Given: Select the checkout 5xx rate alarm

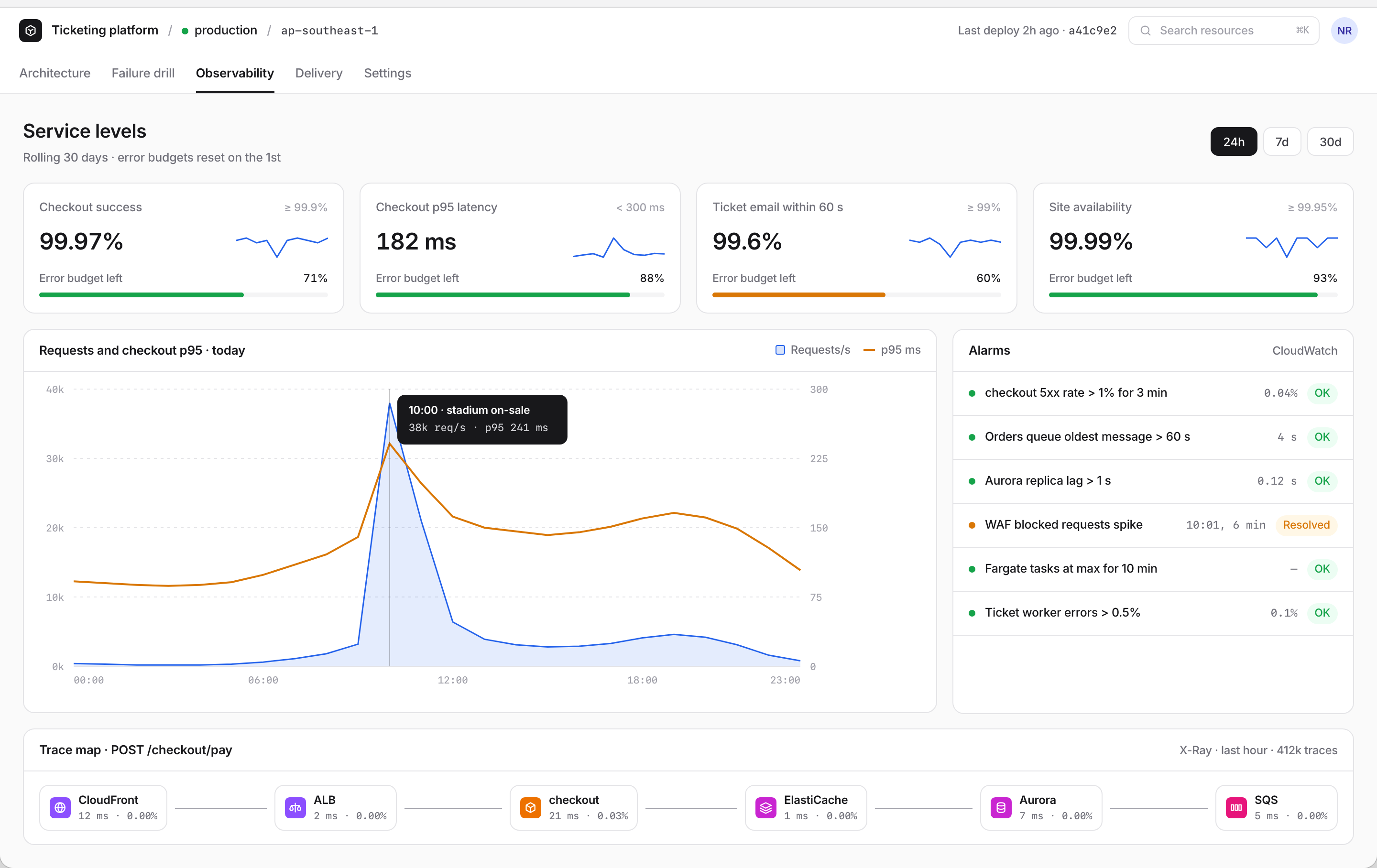Looking at the screenshot, I should [x=1153, y=393].
